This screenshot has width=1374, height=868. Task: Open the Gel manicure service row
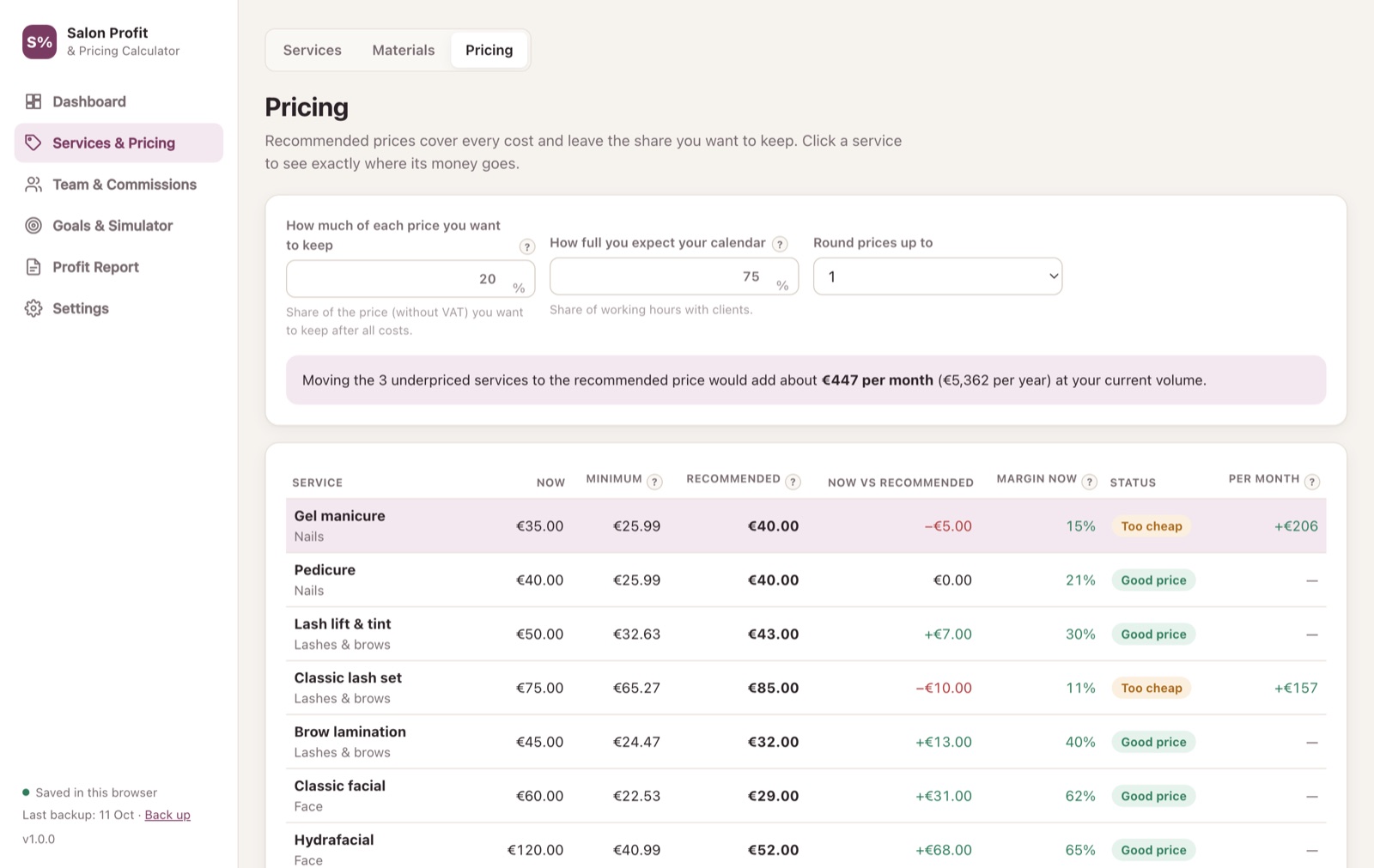(806, 525)
